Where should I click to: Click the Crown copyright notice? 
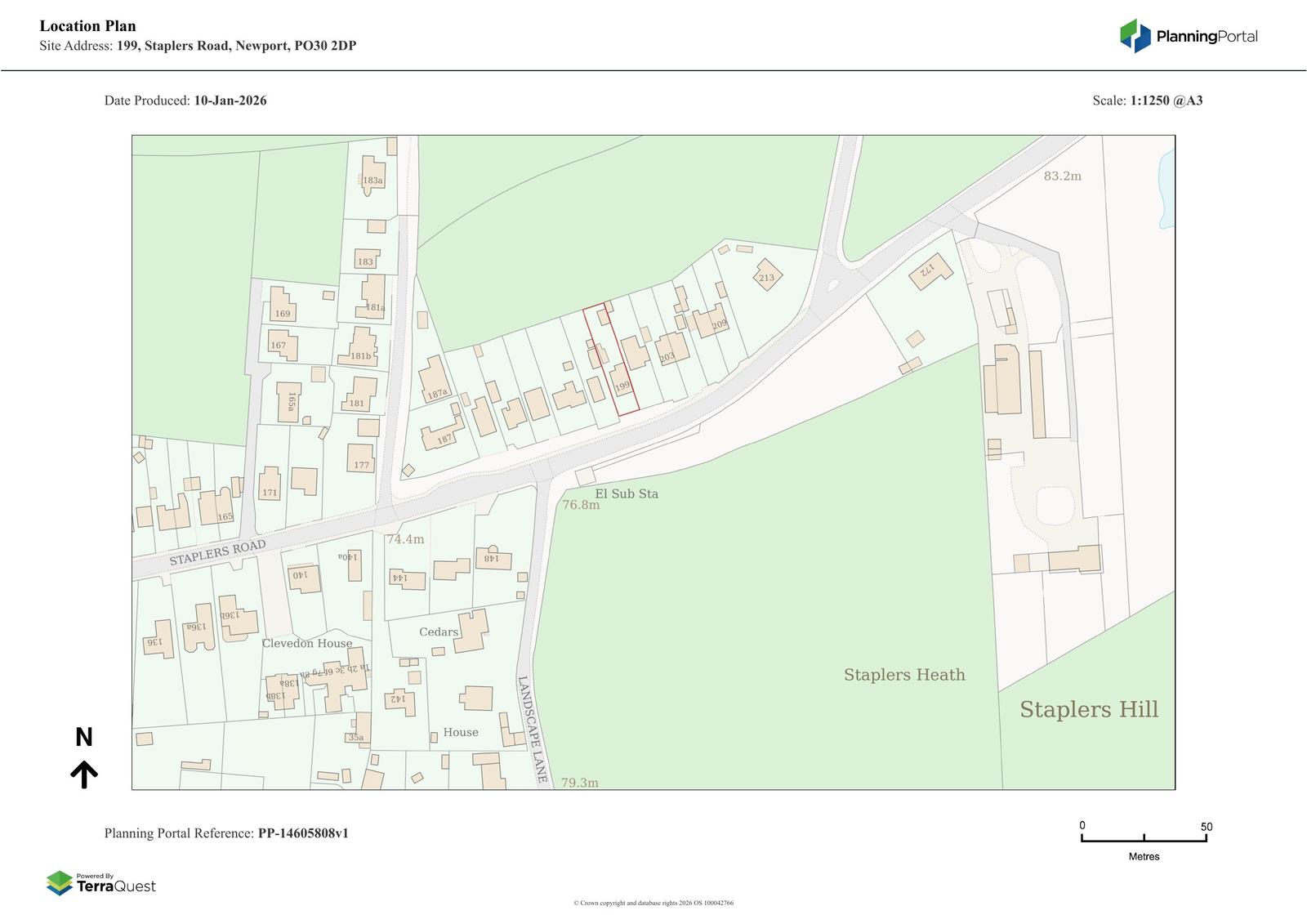(x=653, y=903)
